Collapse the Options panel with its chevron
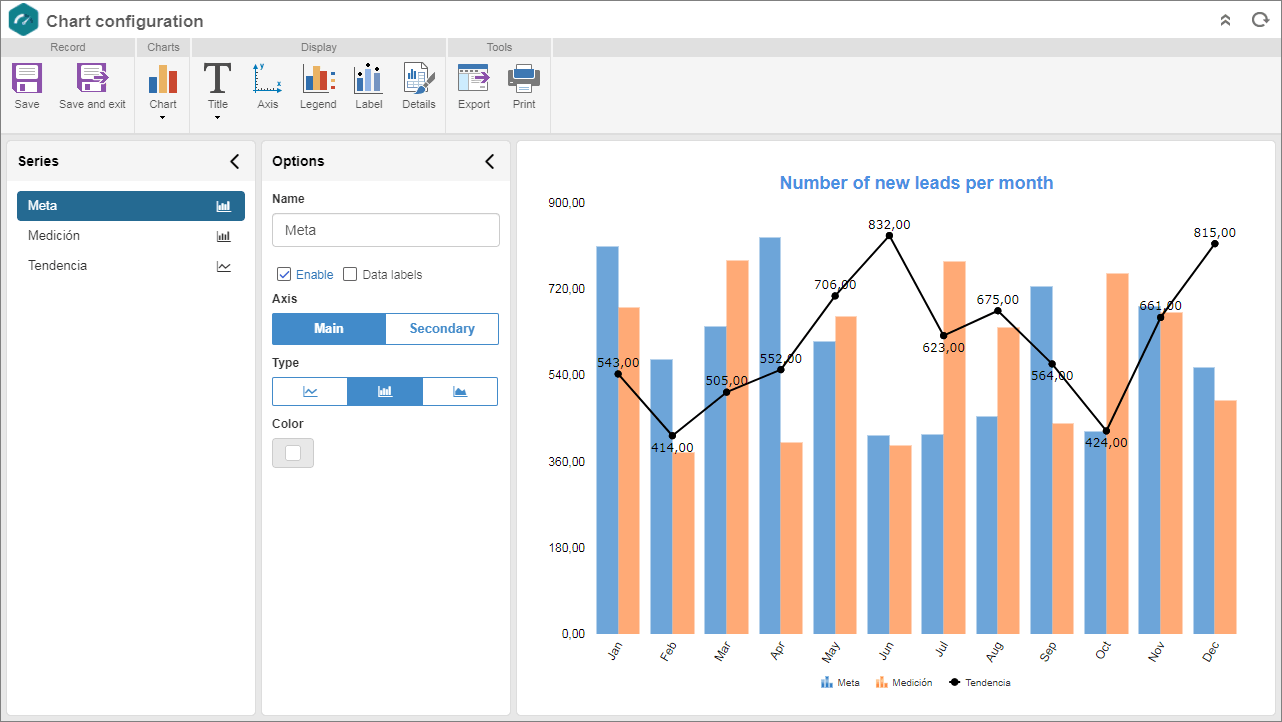Image resolution: width=1282 pixels, height=722 pixels. coord(490,161)
